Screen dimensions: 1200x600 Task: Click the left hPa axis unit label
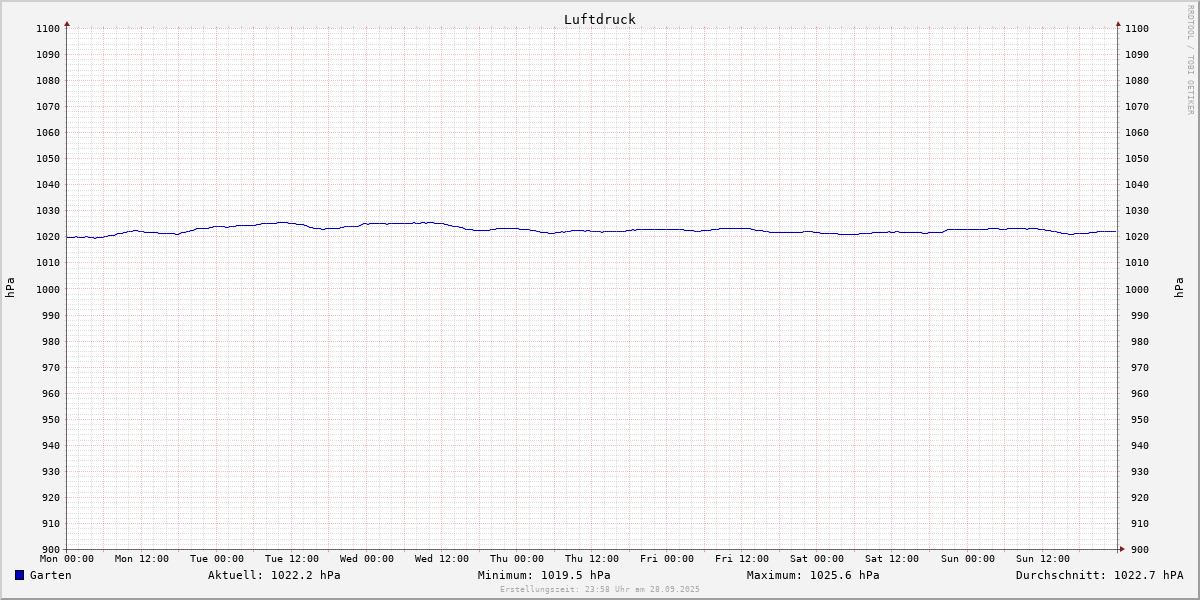(10, 288)
